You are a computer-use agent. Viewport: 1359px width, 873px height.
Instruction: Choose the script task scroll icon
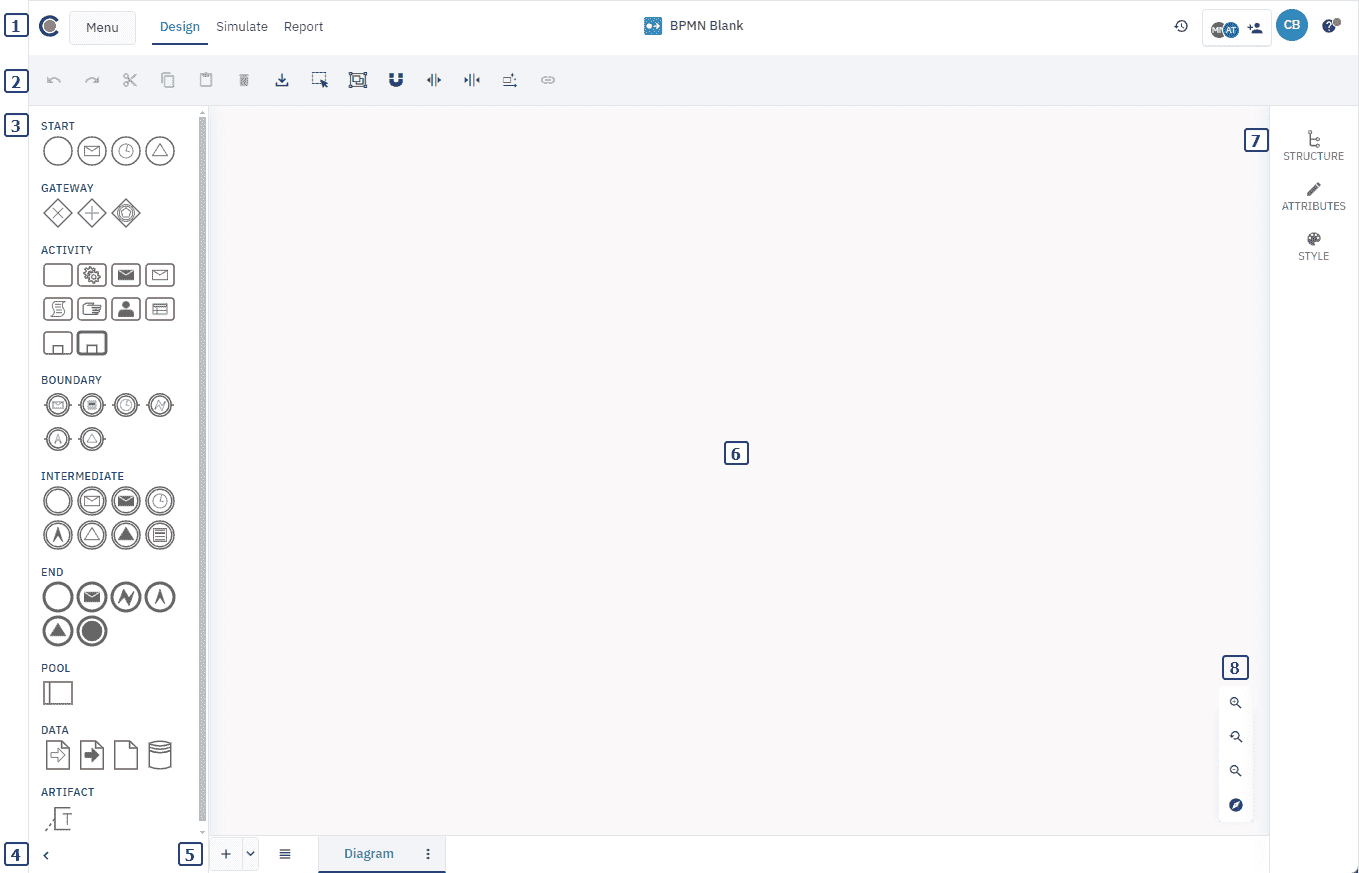tap(58, 309)
